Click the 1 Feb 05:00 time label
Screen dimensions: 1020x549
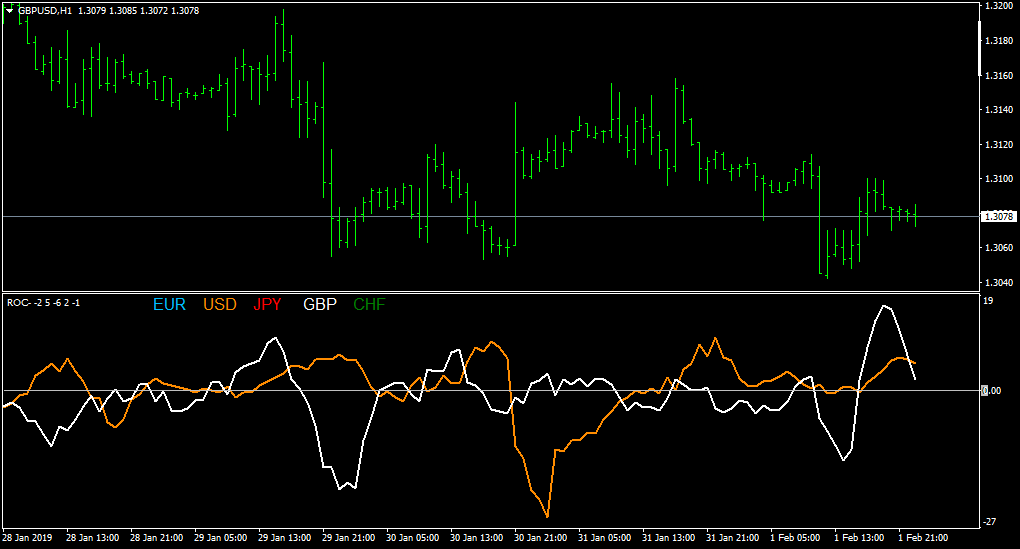coord(795,538)
